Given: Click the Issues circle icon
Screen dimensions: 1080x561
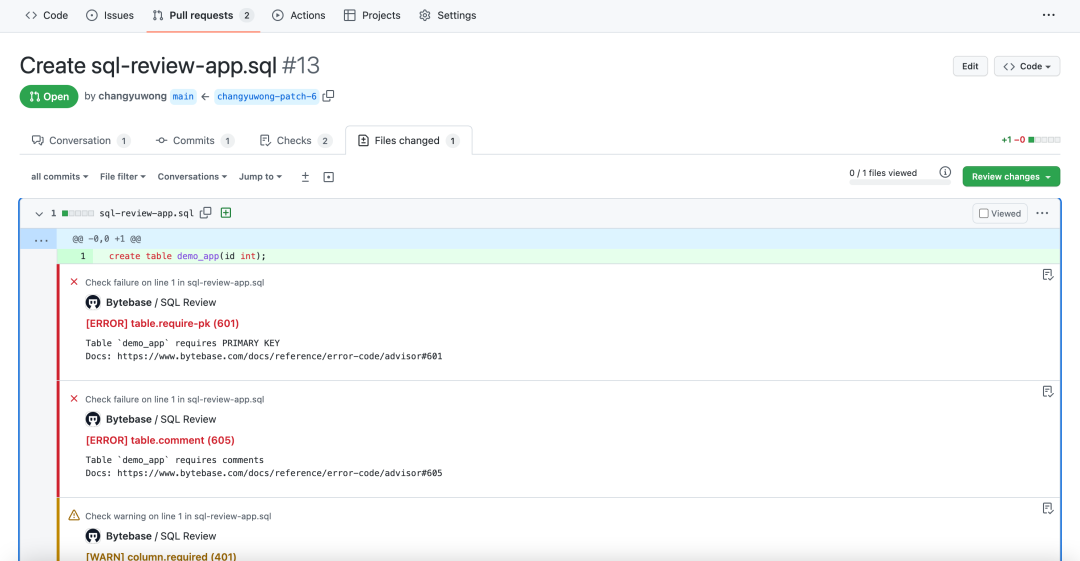Looking at the screenshot, I should pyautogui.click(x=92, y=15).
